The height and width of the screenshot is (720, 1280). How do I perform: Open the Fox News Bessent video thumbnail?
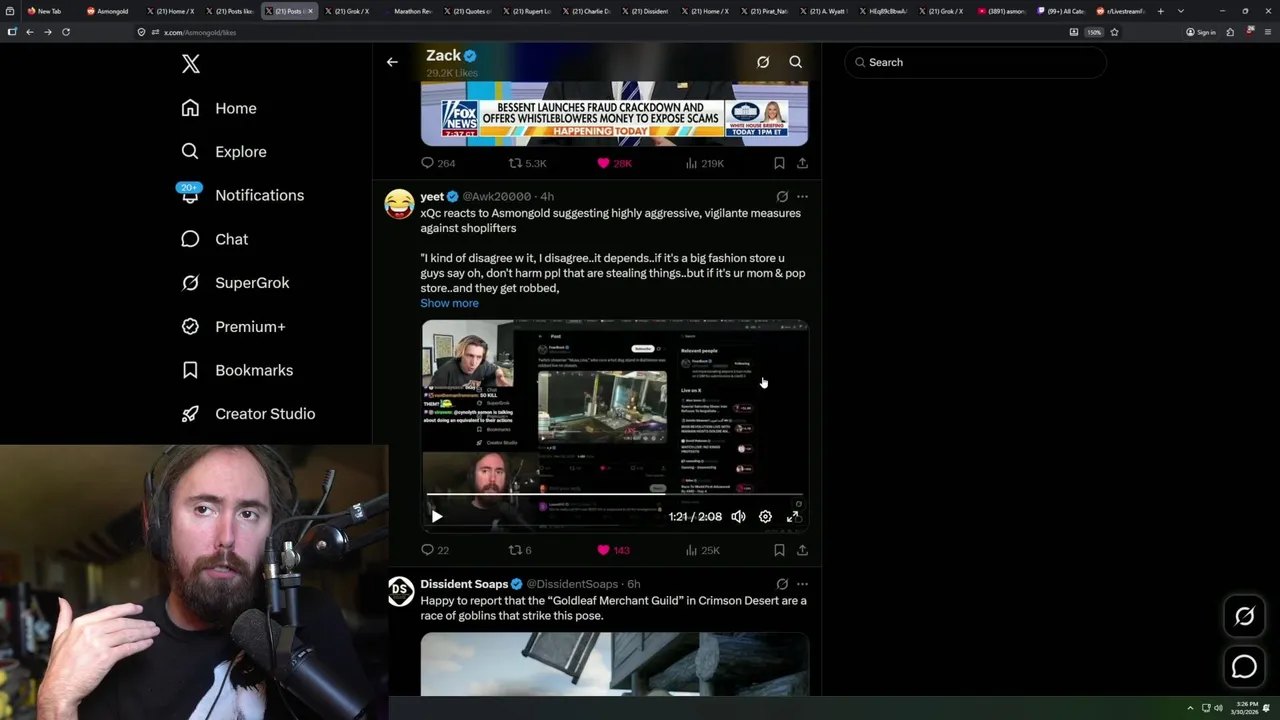[614, 114]
